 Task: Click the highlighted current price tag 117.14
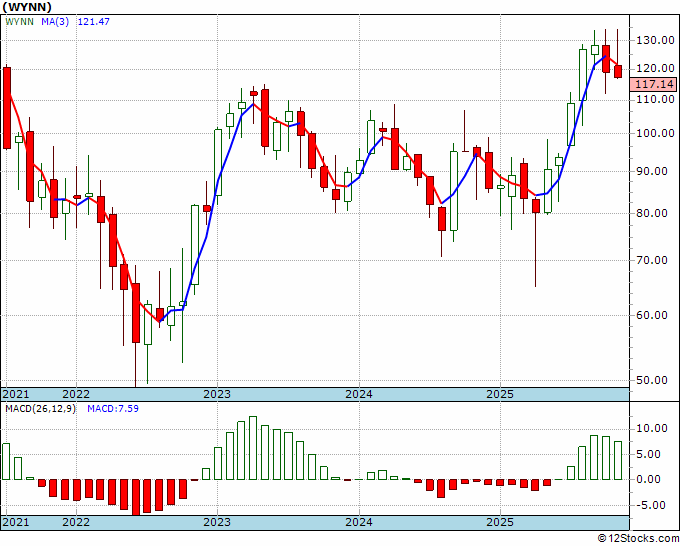(654, 84)
